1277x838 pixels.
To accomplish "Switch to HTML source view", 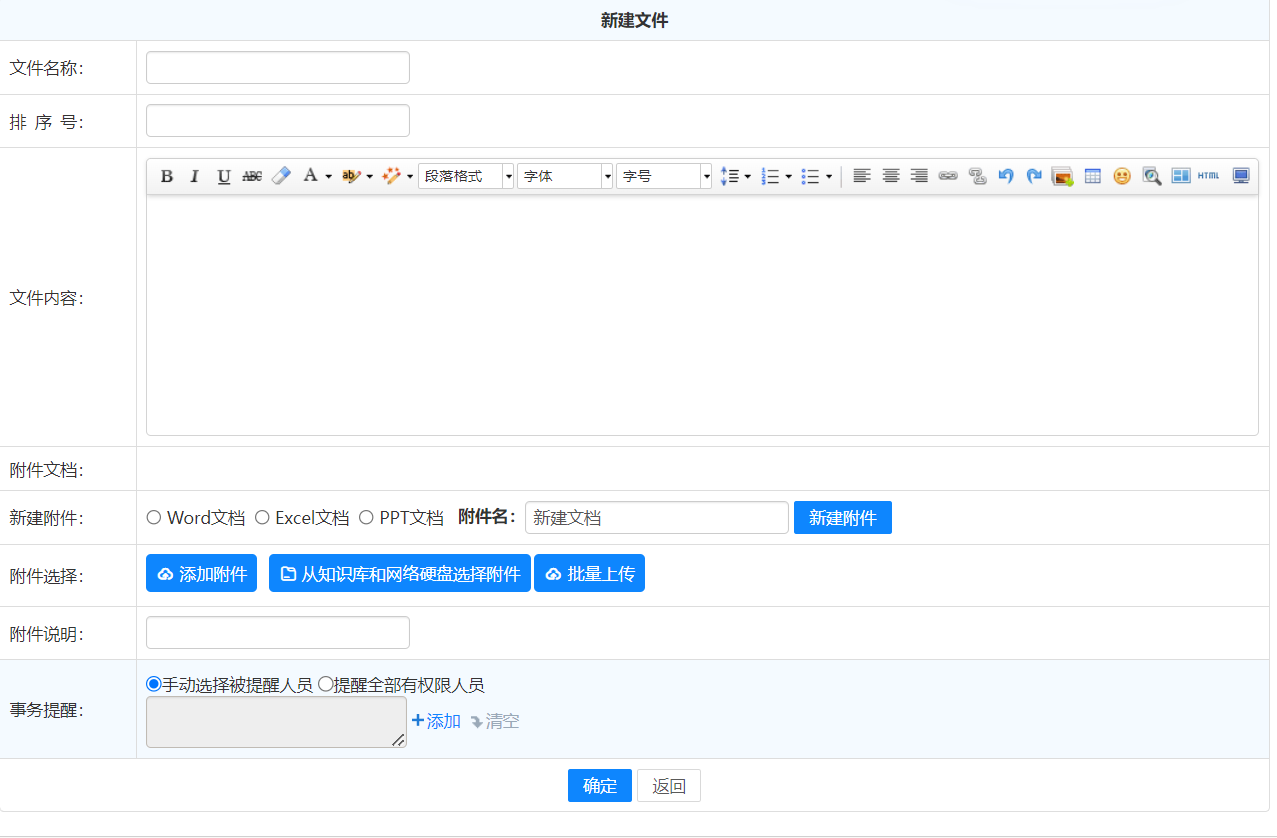I will [x=1209, y=176].
